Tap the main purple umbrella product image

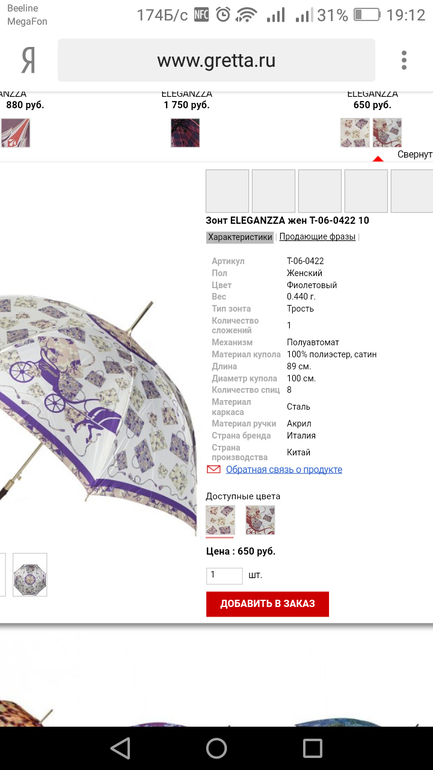click(x=98, y=412)
